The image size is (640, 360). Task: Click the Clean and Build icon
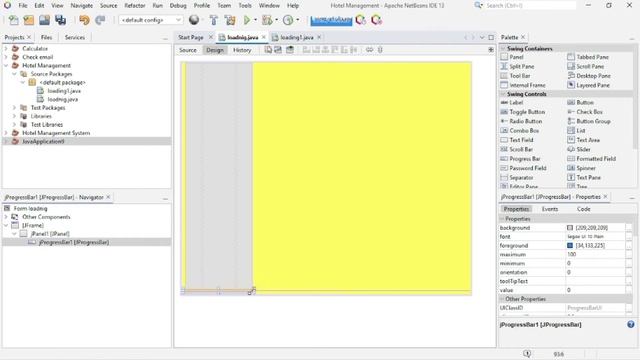pyautogui.click(x=230, y=20)
